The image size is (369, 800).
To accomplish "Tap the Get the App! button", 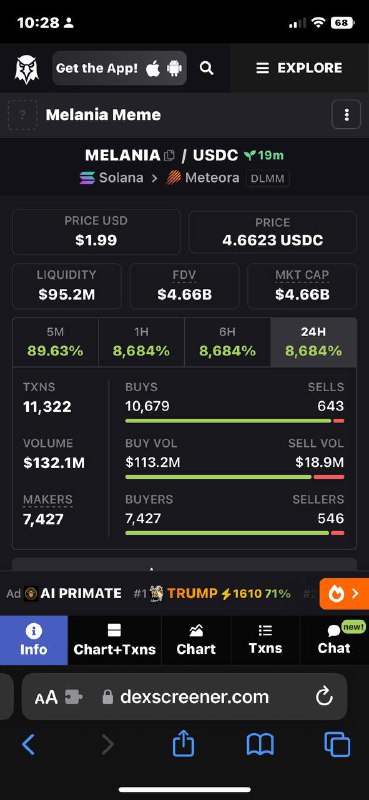I will coord(119,68).
